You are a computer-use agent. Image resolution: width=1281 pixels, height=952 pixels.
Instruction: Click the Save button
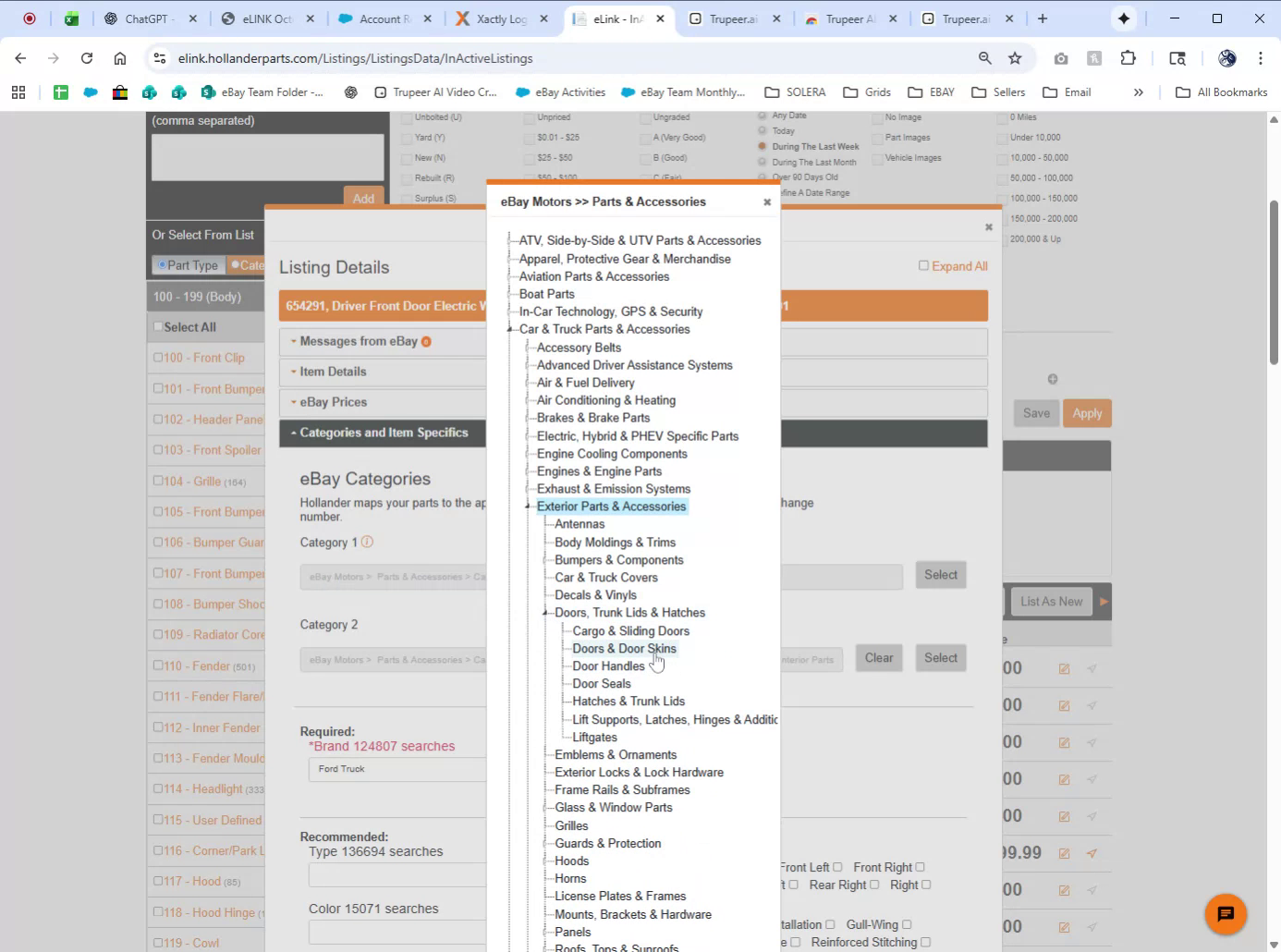pos(1036,413)
